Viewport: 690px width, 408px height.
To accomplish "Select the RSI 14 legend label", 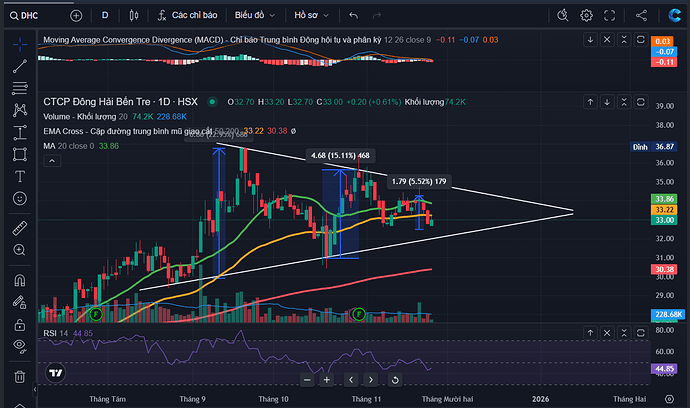I will 55,333.
